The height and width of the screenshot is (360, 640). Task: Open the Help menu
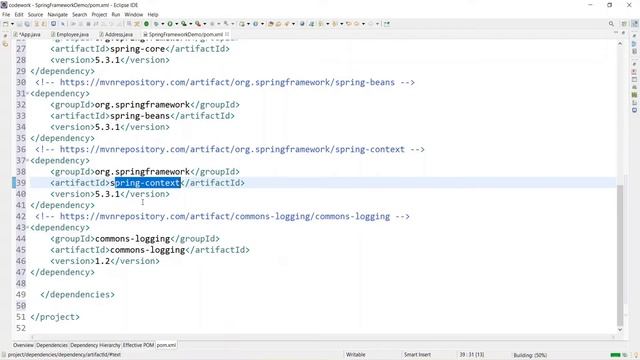153,14
